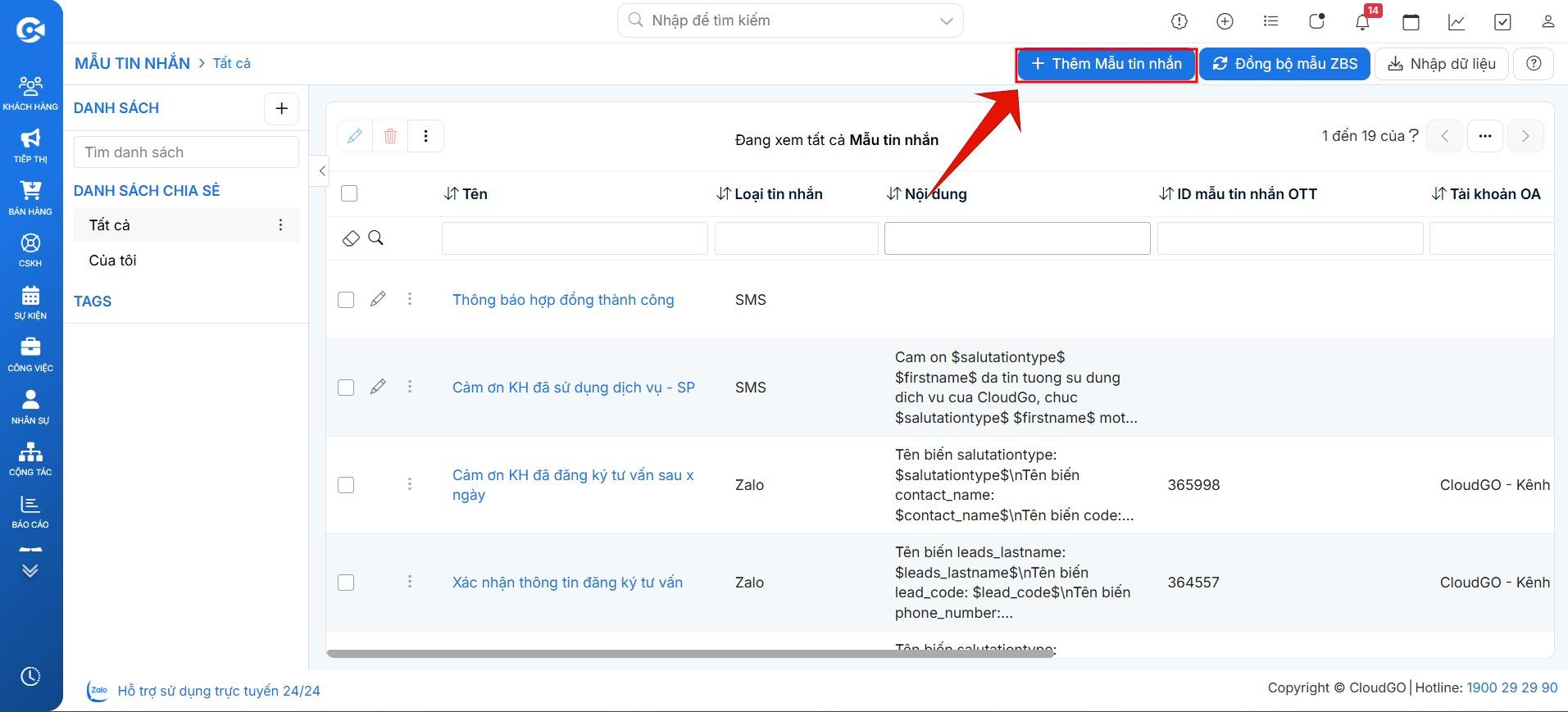
Task: Click Đồng bộ mẫu ZBS button
Action: (x=1285, y=64)
